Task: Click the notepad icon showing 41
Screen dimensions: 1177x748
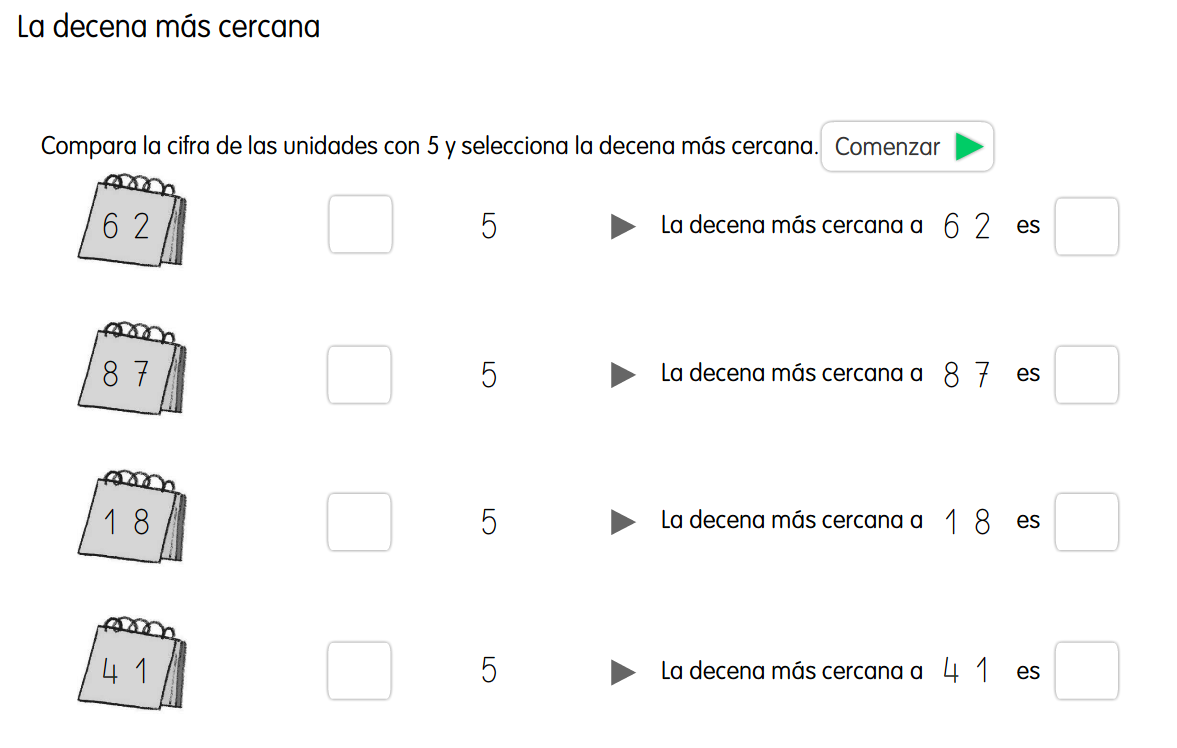Action: point(131,668)
